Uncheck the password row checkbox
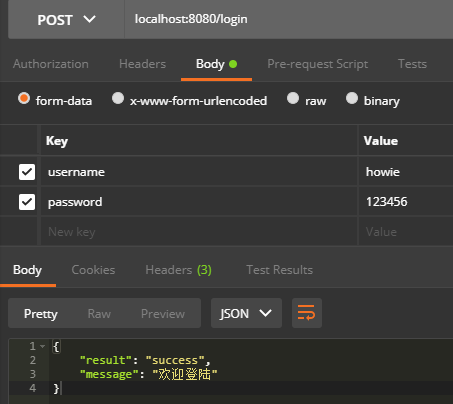The width and height of the screenshot is (453, 404). 27,202
